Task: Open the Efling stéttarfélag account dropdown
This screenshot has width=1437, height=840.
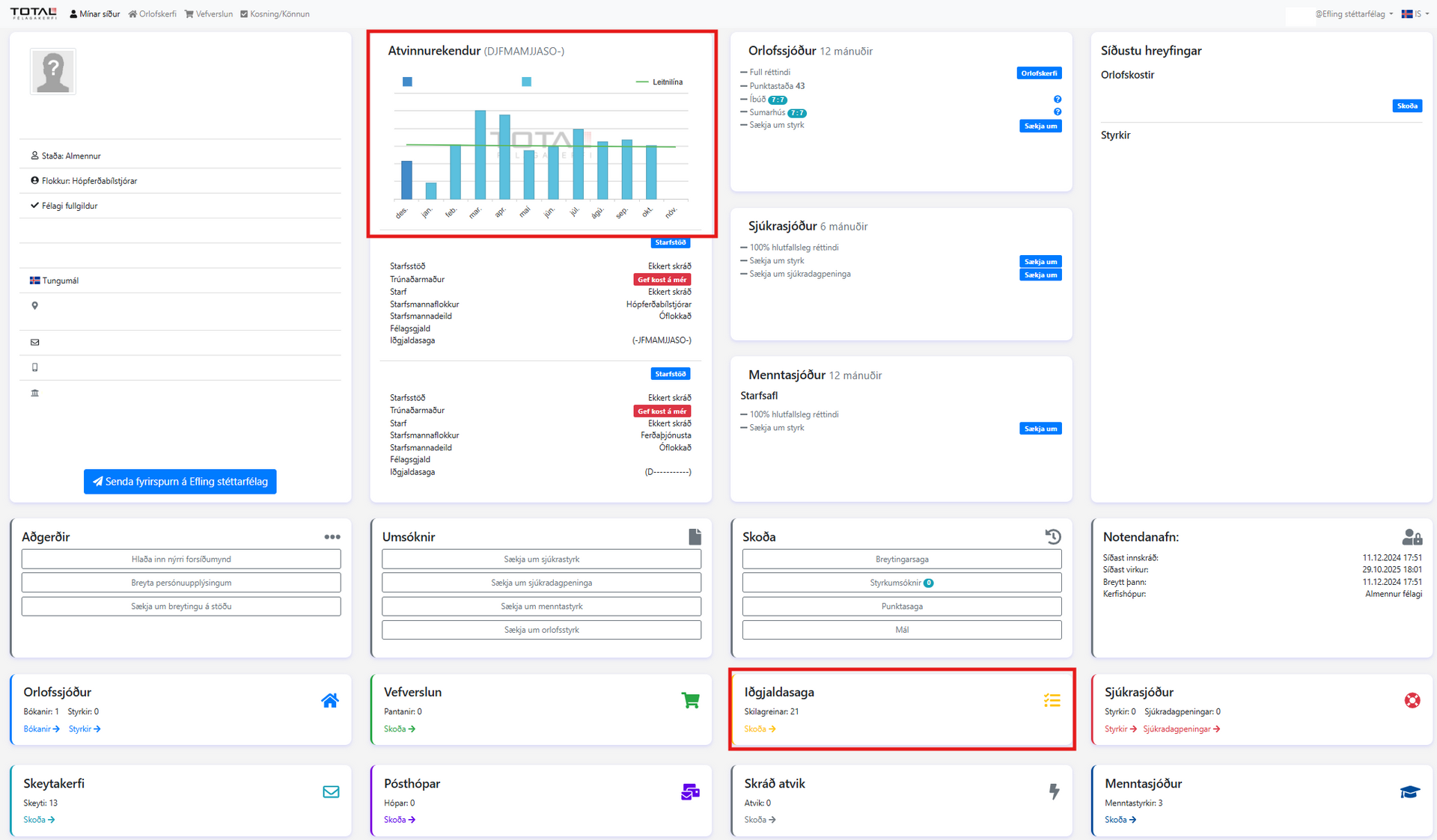Action: 1354,14
